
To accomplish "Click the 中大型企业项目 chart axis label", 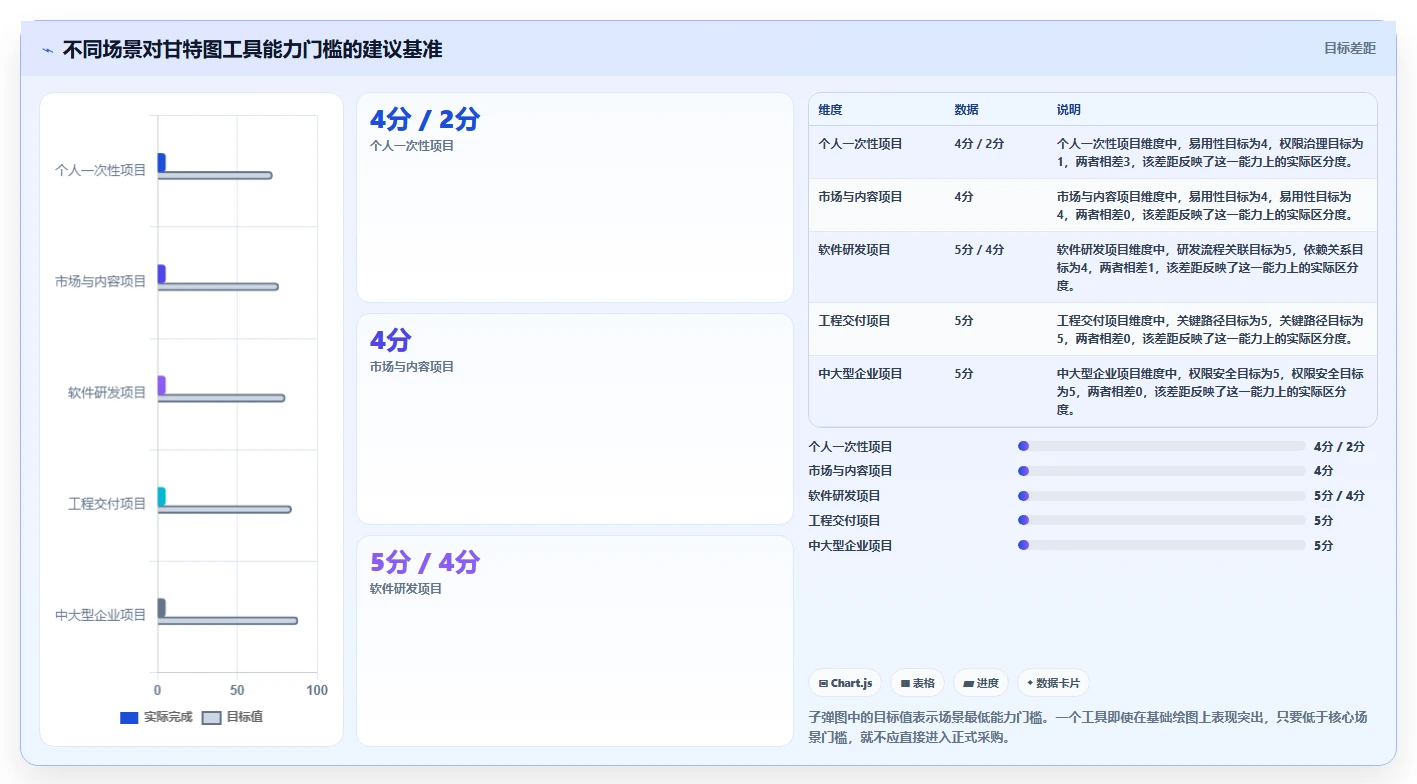I will [x=100, y=615].
